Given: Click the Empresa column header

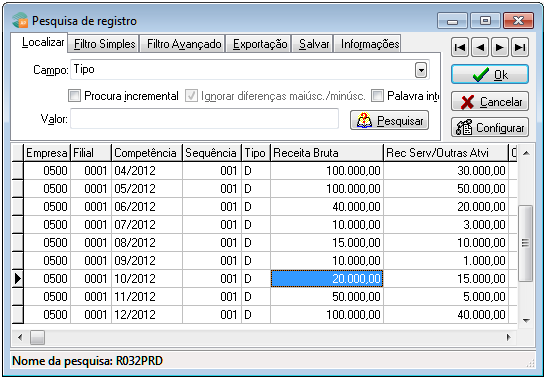Looking at the screenshot, I should (x=47, y=153).
